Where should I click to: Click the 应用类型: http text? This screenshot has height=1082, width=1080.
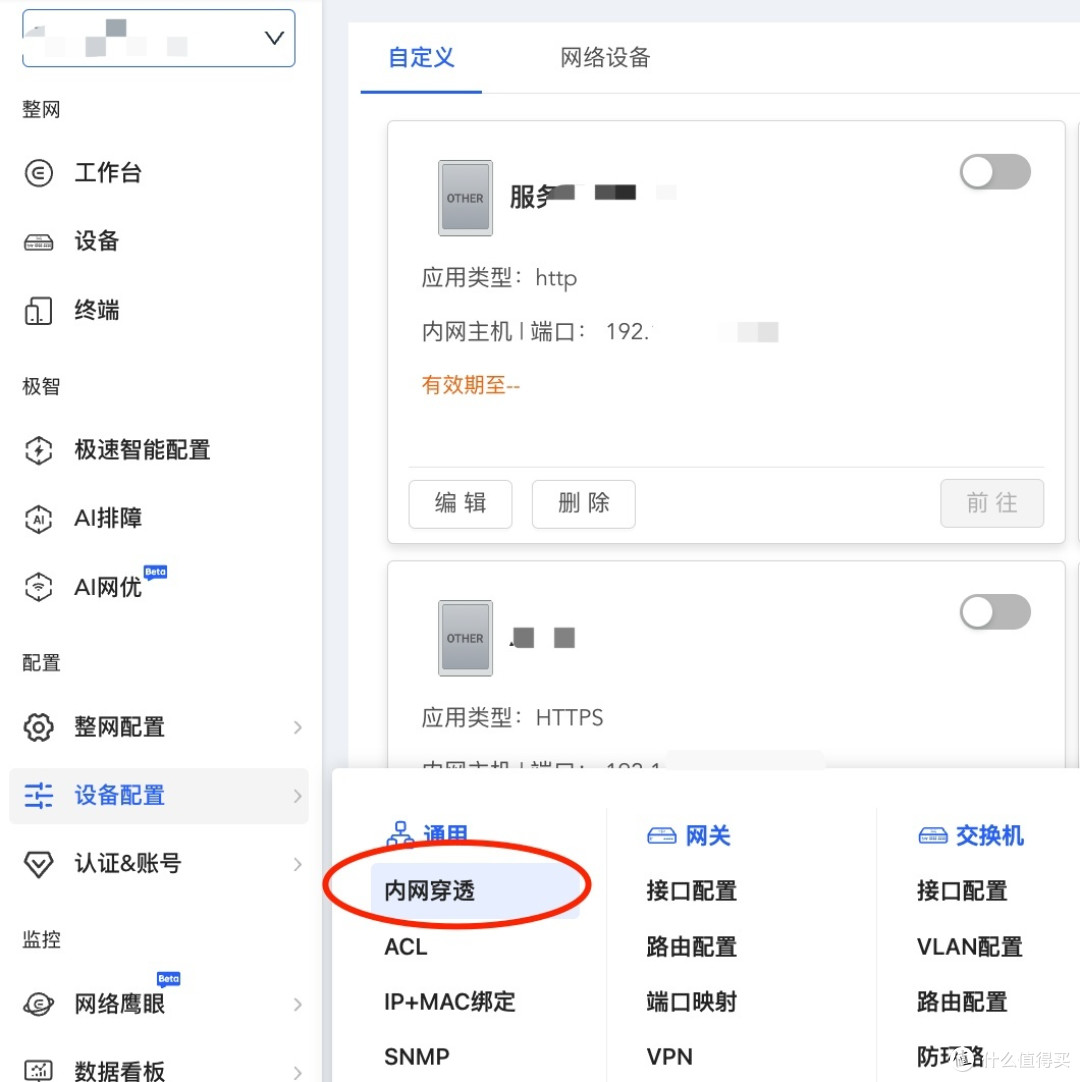(499, 278)
